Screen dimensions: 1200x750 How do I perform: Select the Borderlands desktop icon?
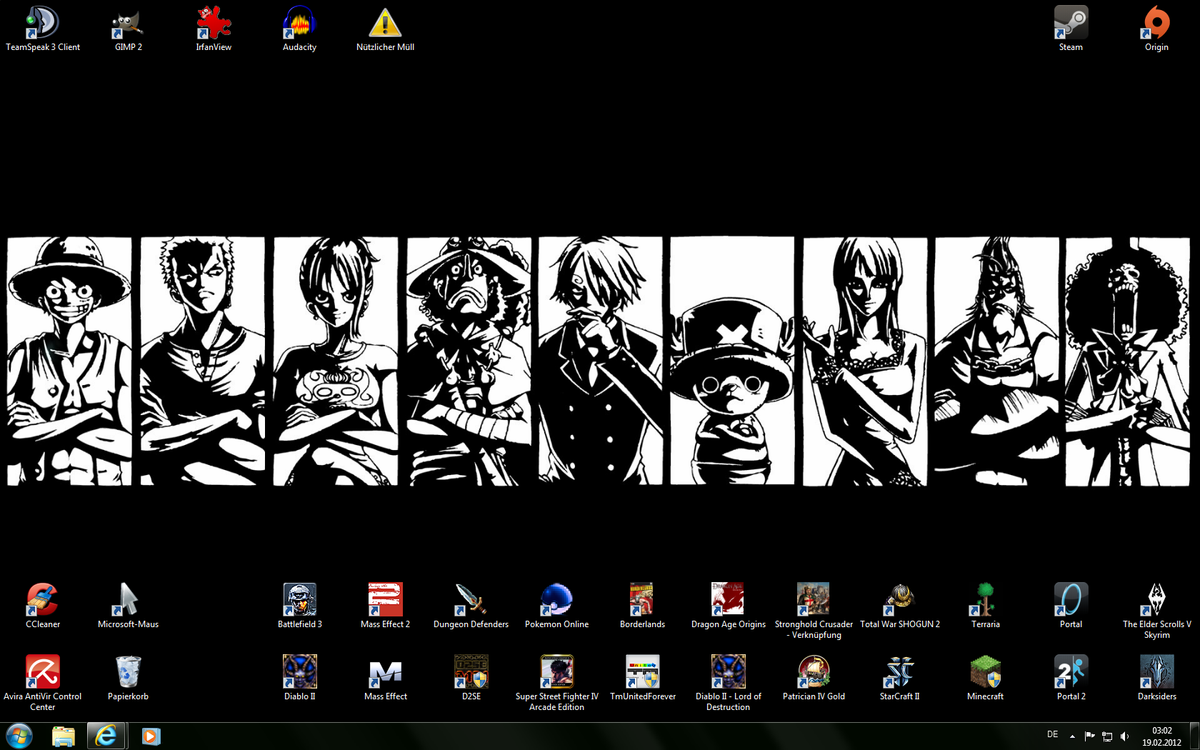(642, 606)
